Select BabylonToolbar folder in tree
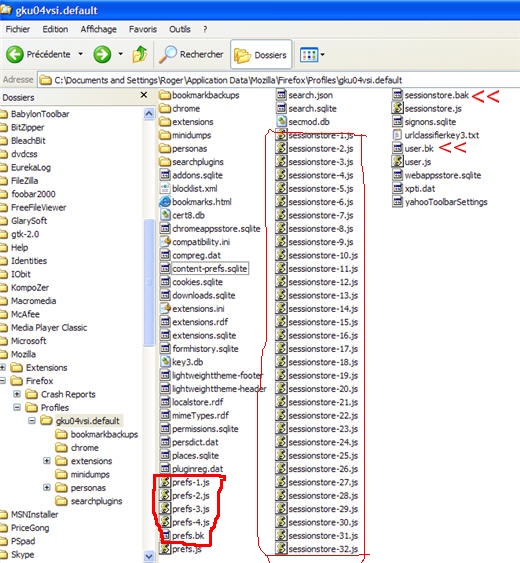Viewport: 520px width, 563px height. coord(40,114)
